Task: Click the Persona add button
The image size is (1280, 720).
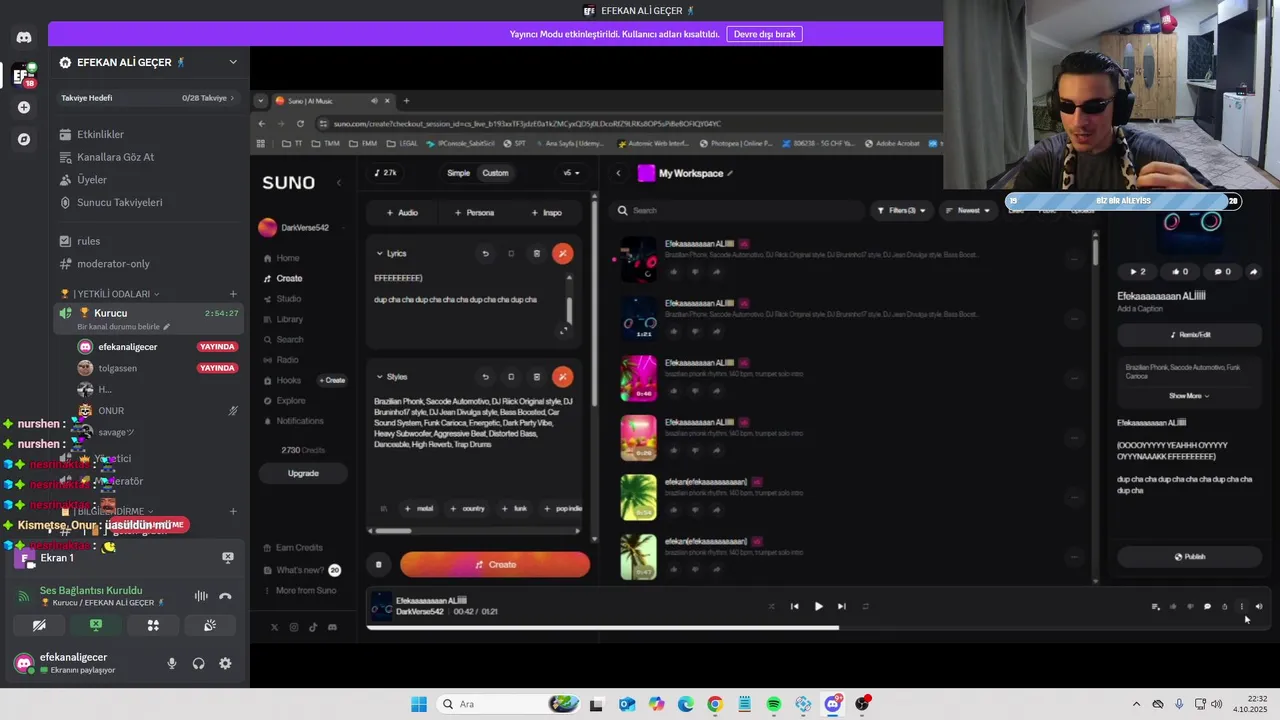Action: (474, 212)
